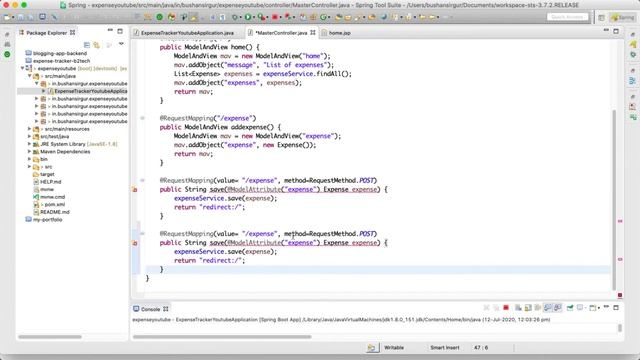This screenshot has width=640, height=360.
Task: Select the target folder
Action: coord(47,174)
